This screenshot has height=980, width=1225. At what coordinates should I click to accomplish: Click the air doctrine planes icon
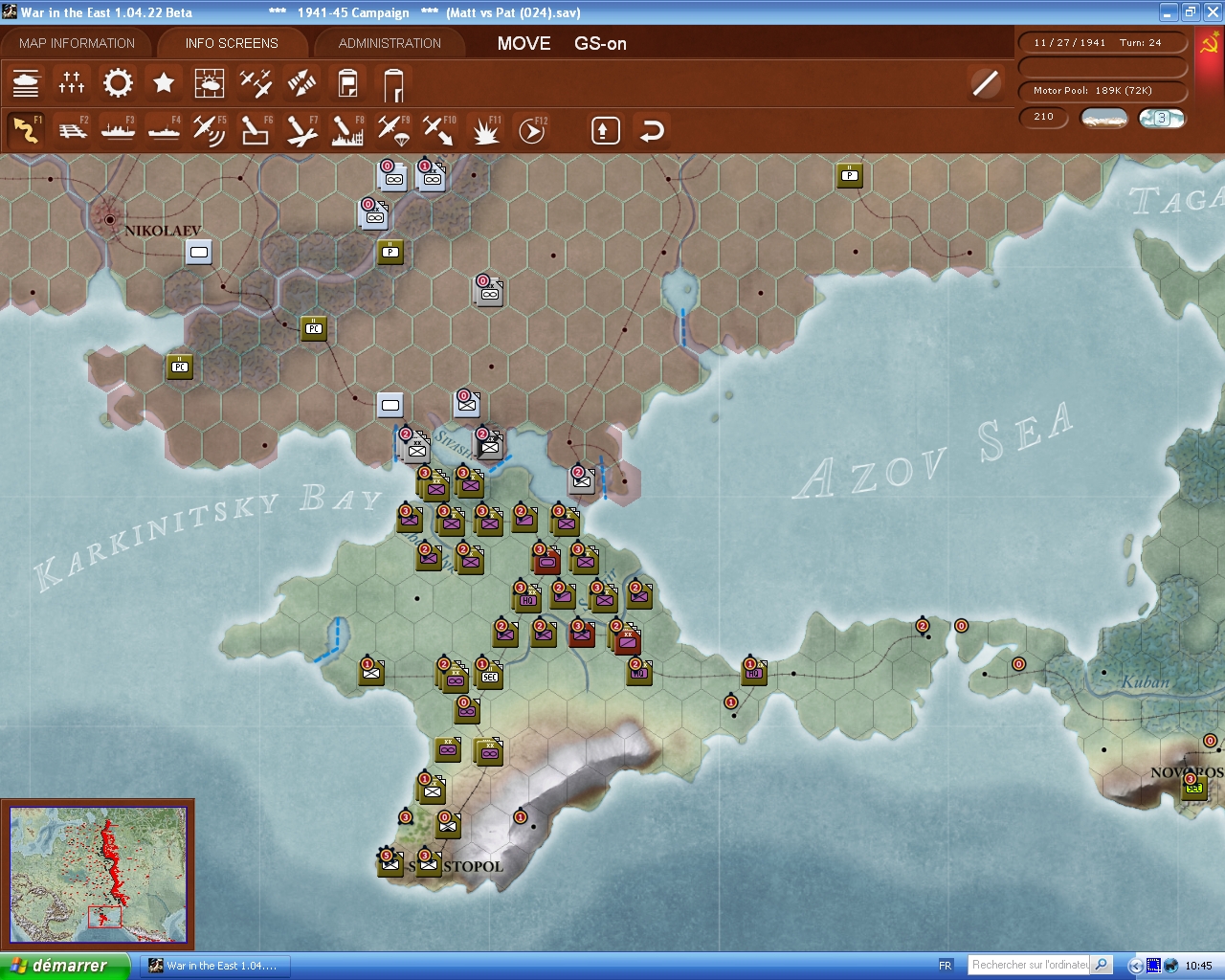[x=256, y=83]
